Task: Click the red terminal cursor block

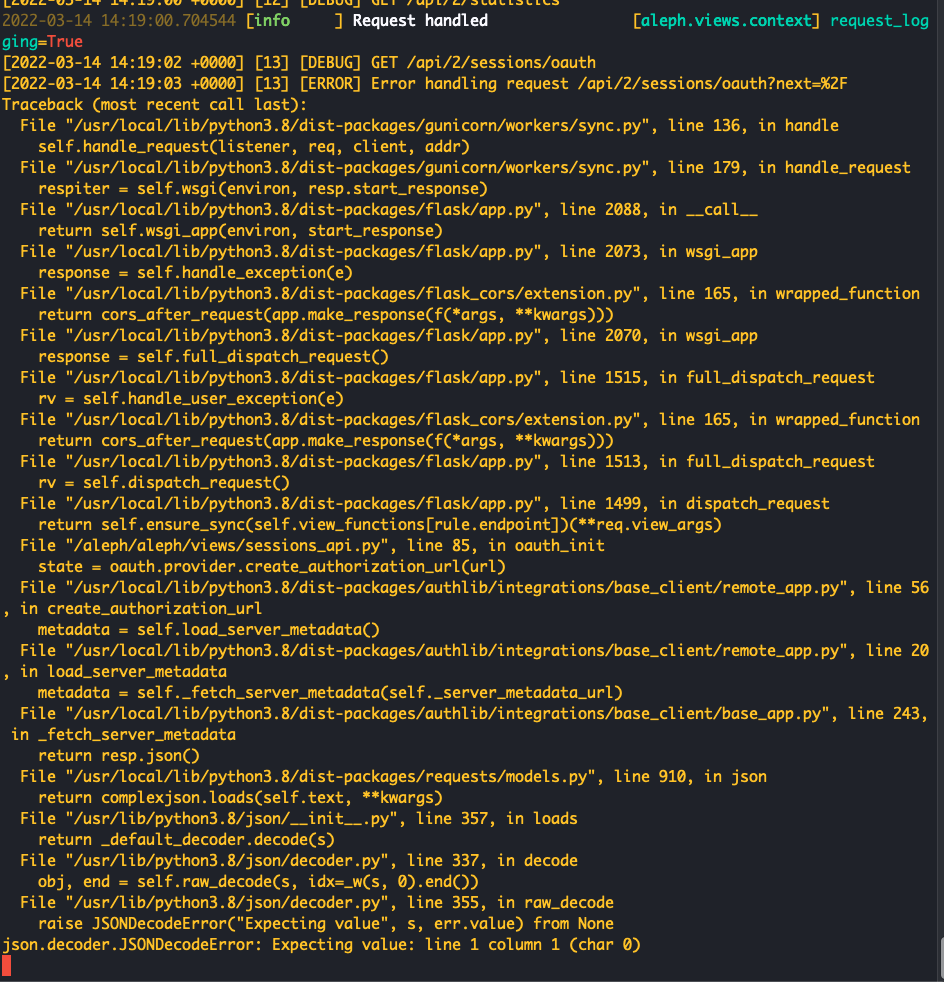Action: tap(6, 965)
